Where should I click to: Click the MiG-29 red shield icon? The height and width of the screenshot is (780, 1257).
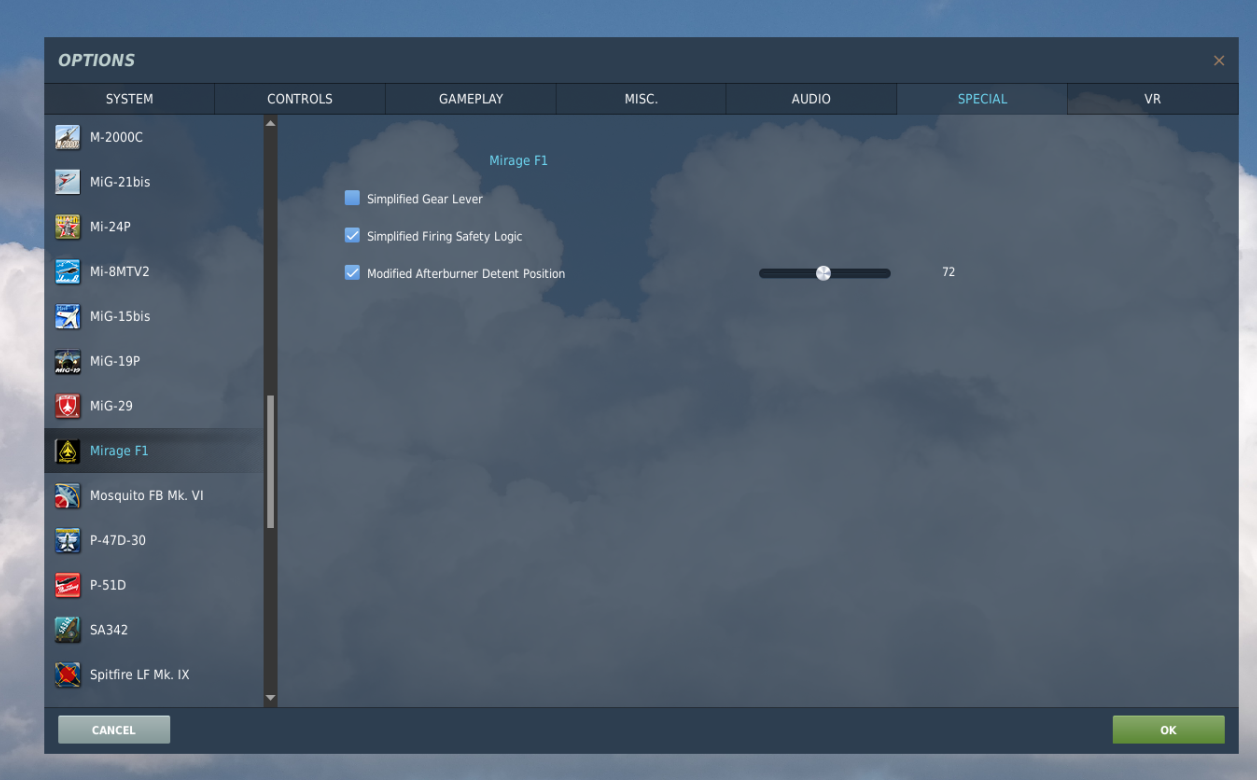(x=67, y=406)
